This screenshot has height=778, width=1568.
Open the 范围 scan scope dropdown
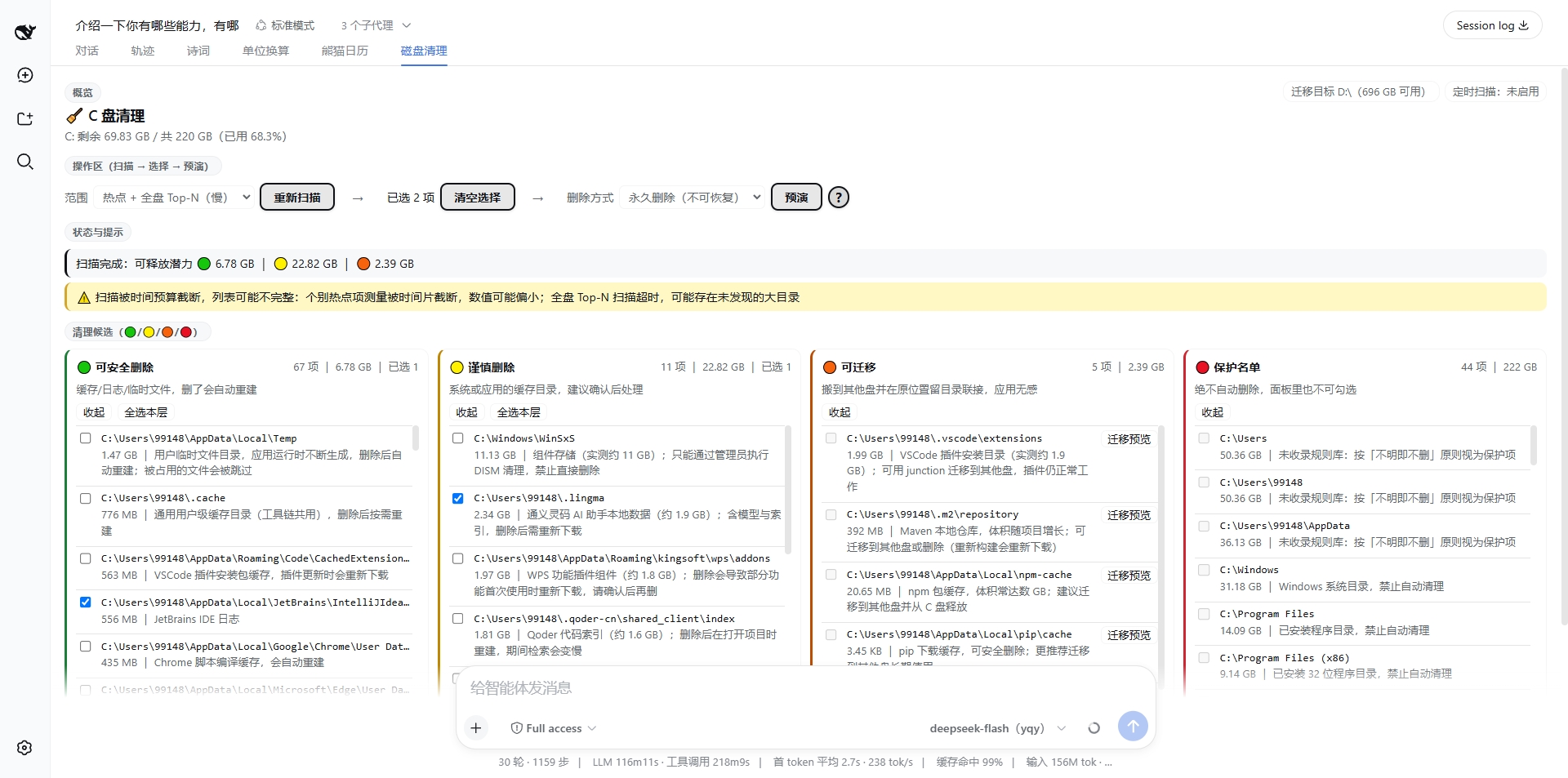point(175,198)
